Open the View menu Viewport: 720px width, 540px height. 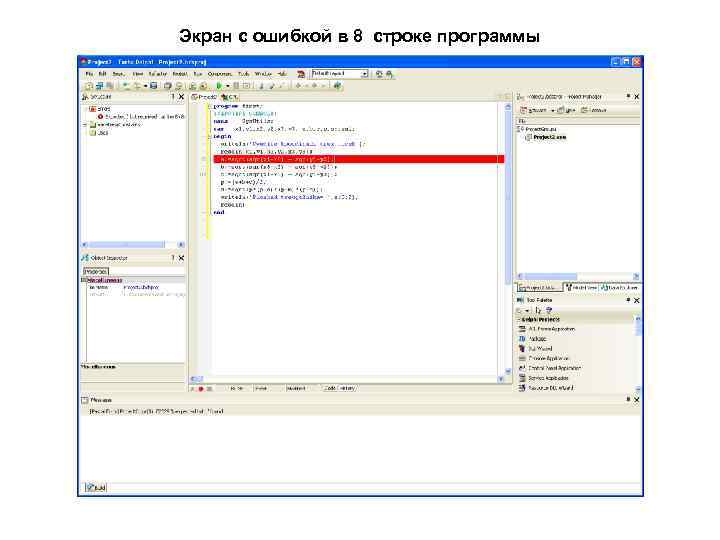[138, 74]
